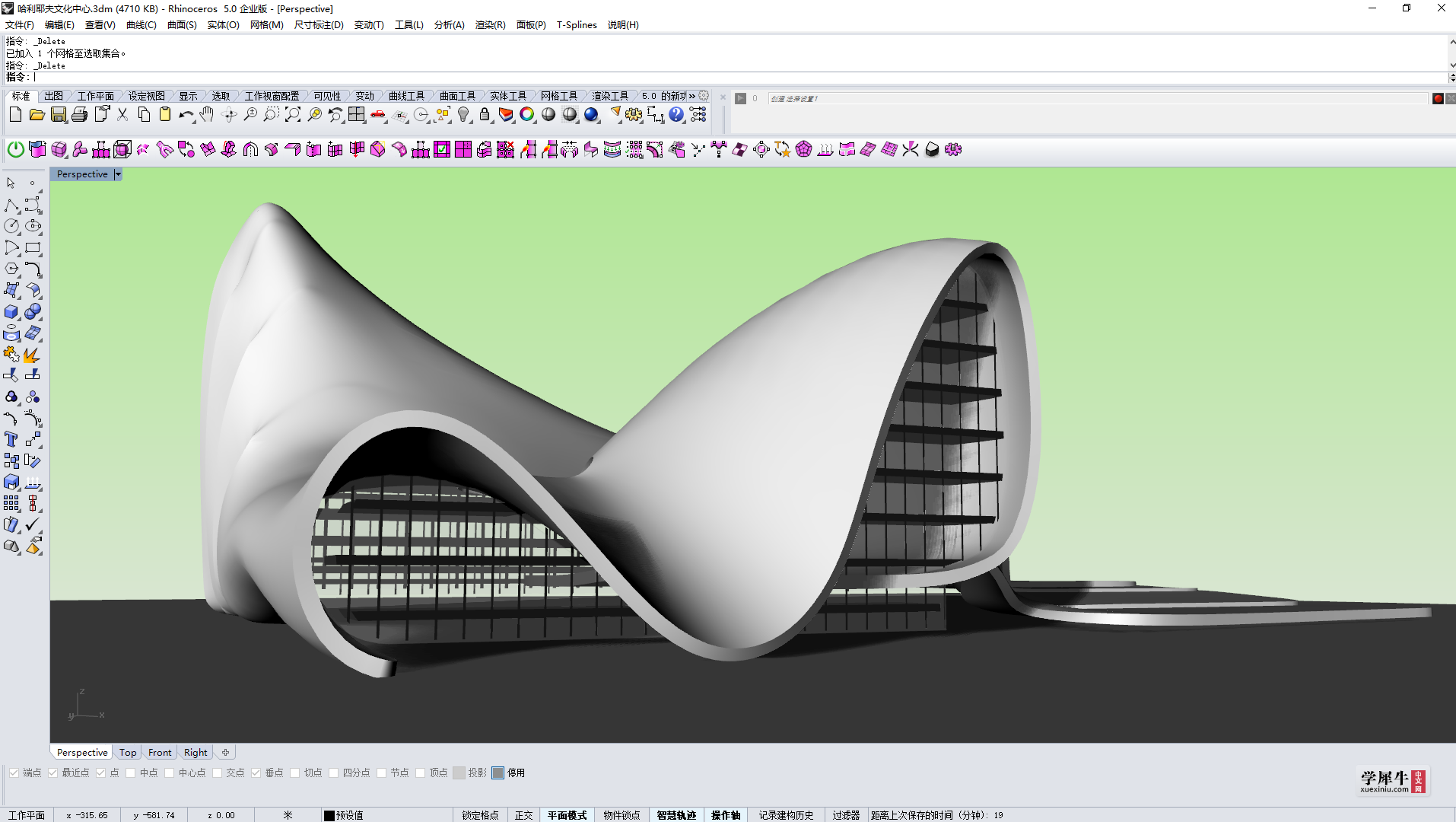The image size is (1456, 822).
Task: Click the green power T-Splines icon
Action: click(15, 150)
